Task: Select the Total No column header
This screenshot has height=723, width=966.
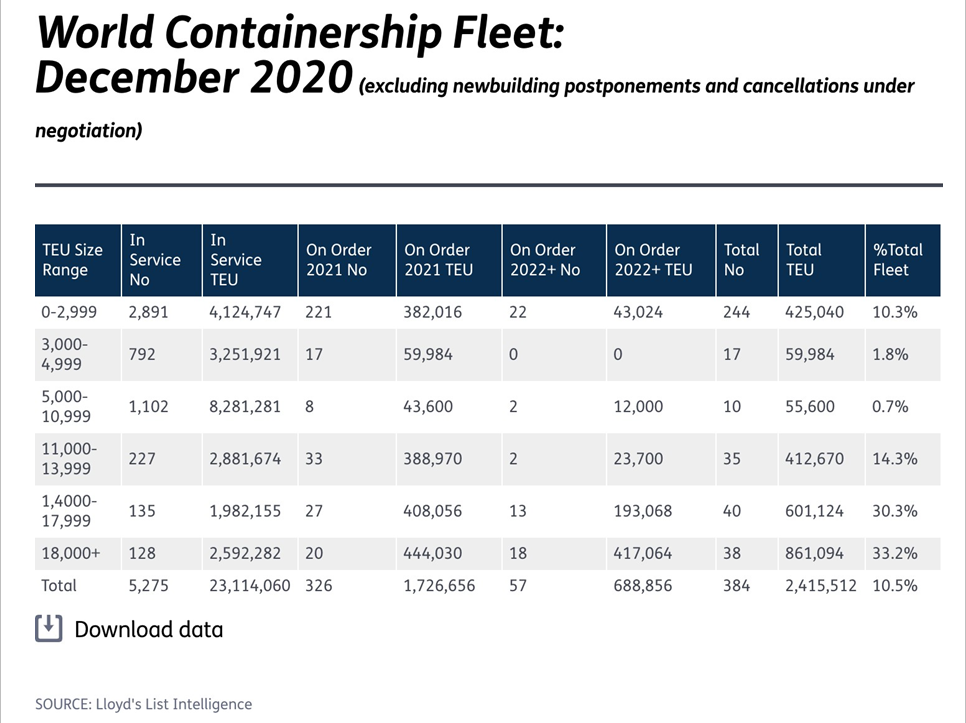Action: pyautogui.click(x=741, y=260)
